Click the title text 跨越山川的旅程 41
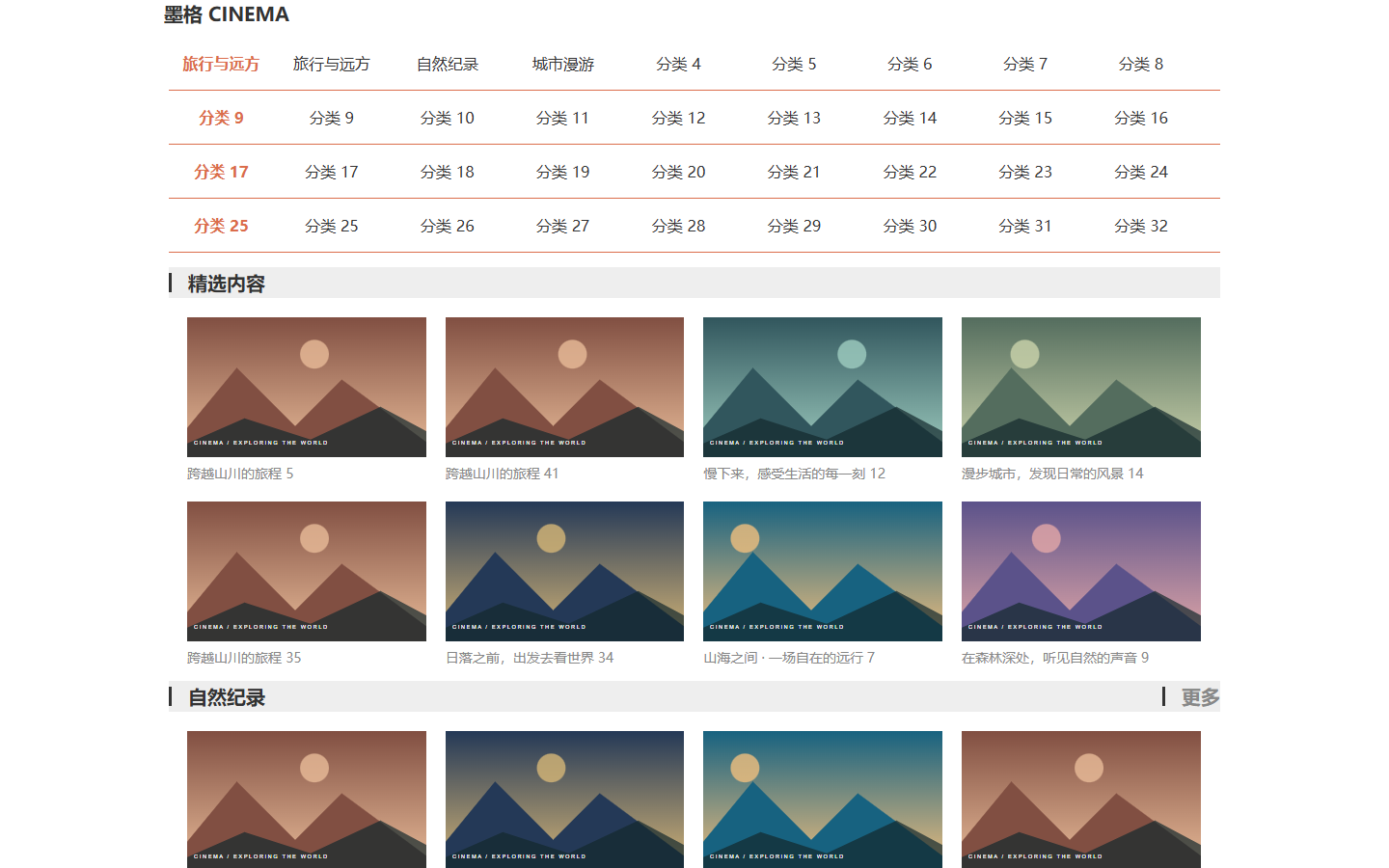Viewport: 1389px width, 868px height. pyautogui.click(x=502, y=474)
